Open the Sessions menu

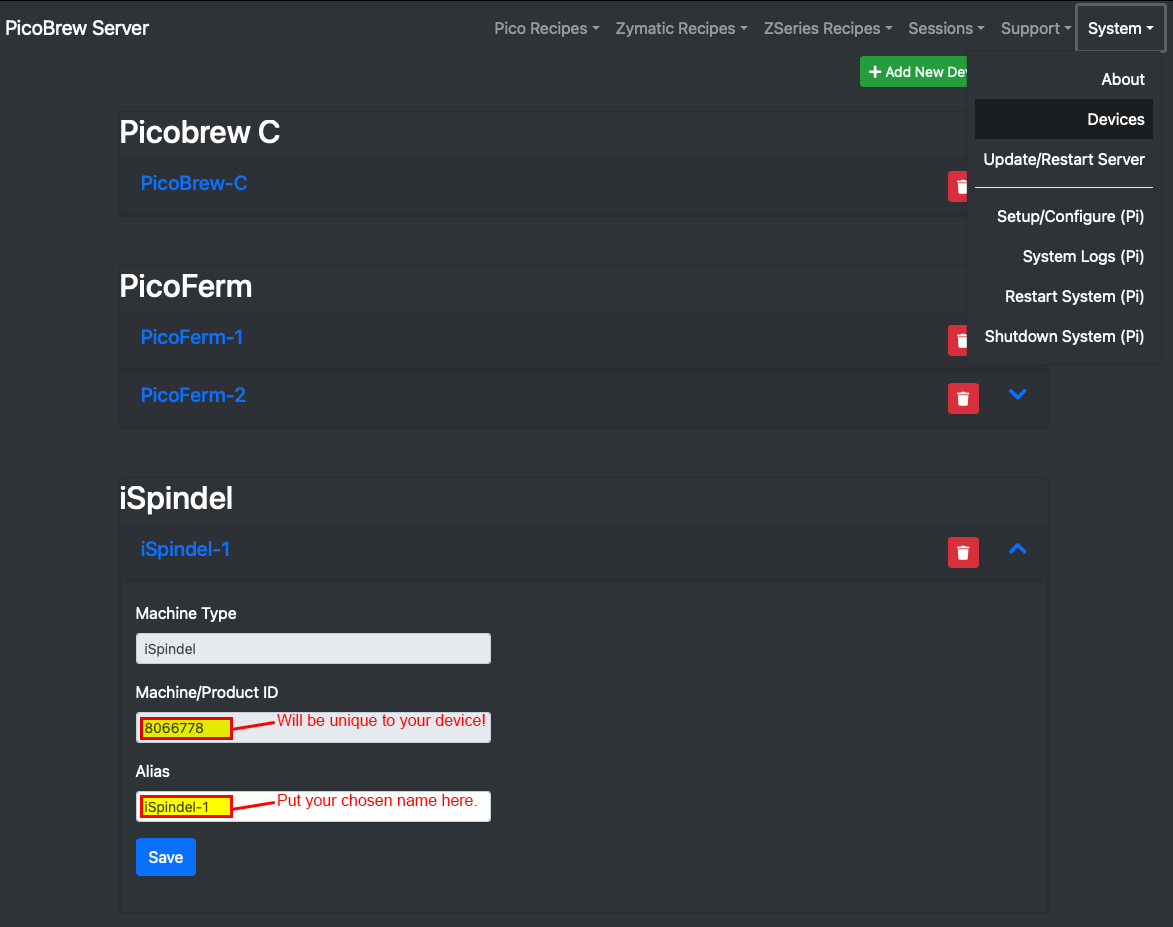pyautogui.click(x=945, y=28)
